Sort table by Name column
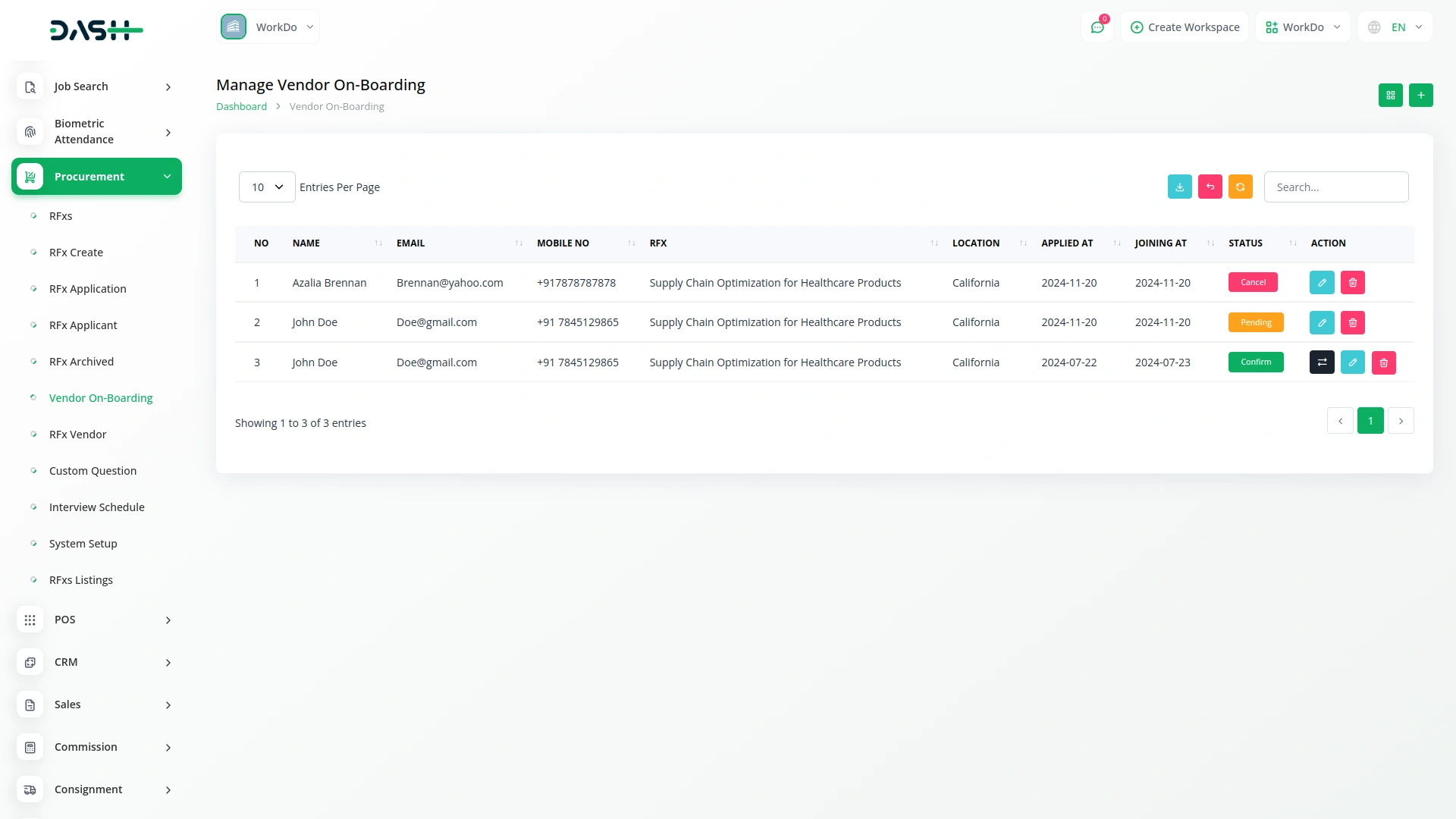 tap(337, 243)
